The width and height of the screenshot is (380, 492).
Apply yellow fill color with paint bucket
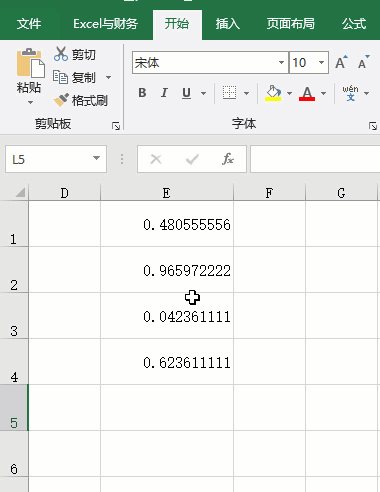tap(273, 93)
